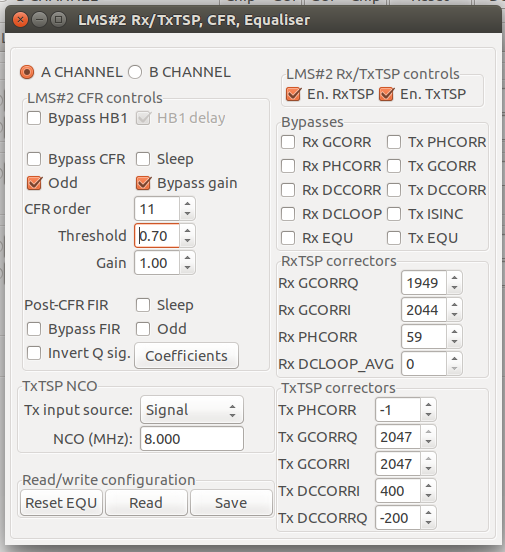Uncheck the Bypass gain checkbox
This screenshot has width=505, height=552.
tap(143, 183)
